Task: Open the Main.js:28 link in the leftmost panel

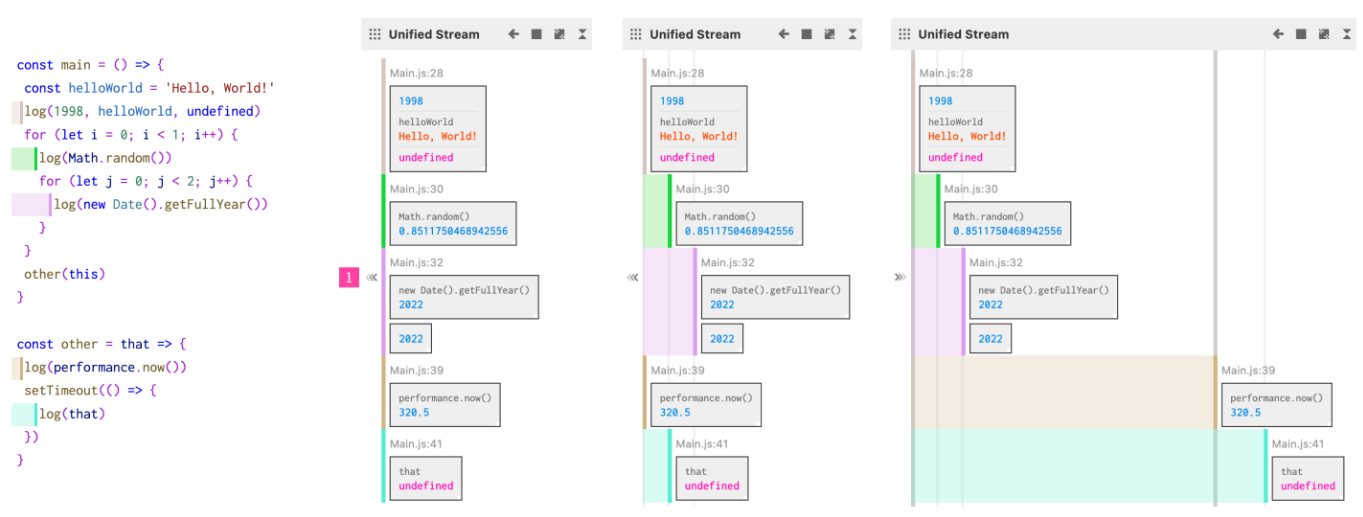Action: coord(416,73)
